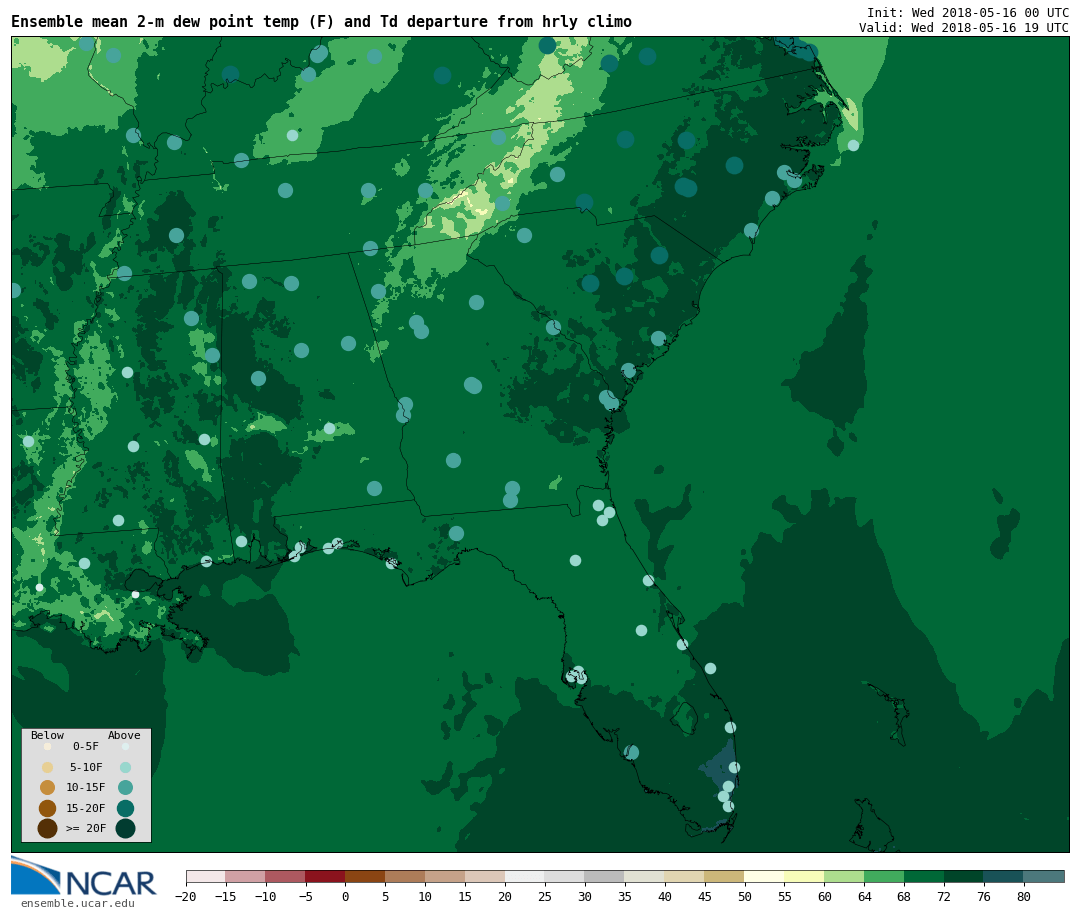The image size is (1080, 915).
Task: Click the Above 10-15F legend circle
Action: click(125, 787)
